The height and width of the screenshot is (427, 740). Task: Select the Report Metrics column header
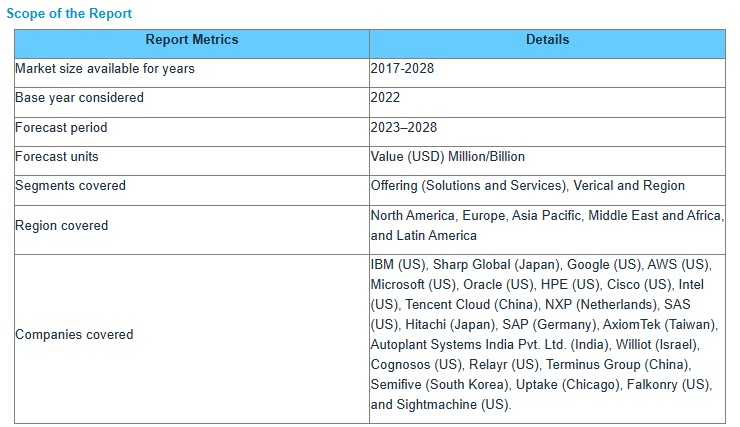pos(192,40)
